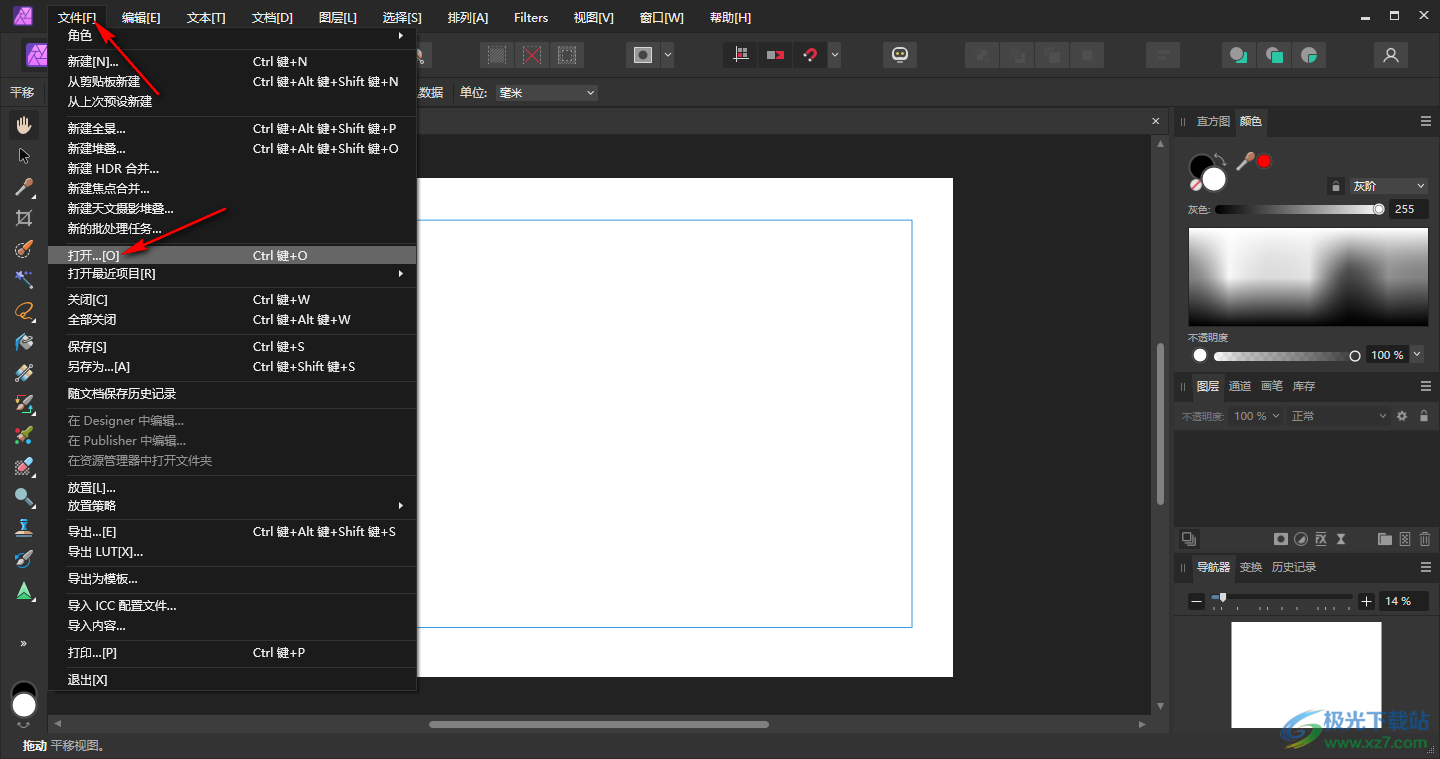The width and height of the screenshot is (1440, 759).
Task: Click 打开...[O] in the File menu
Action: click(93, 256)
